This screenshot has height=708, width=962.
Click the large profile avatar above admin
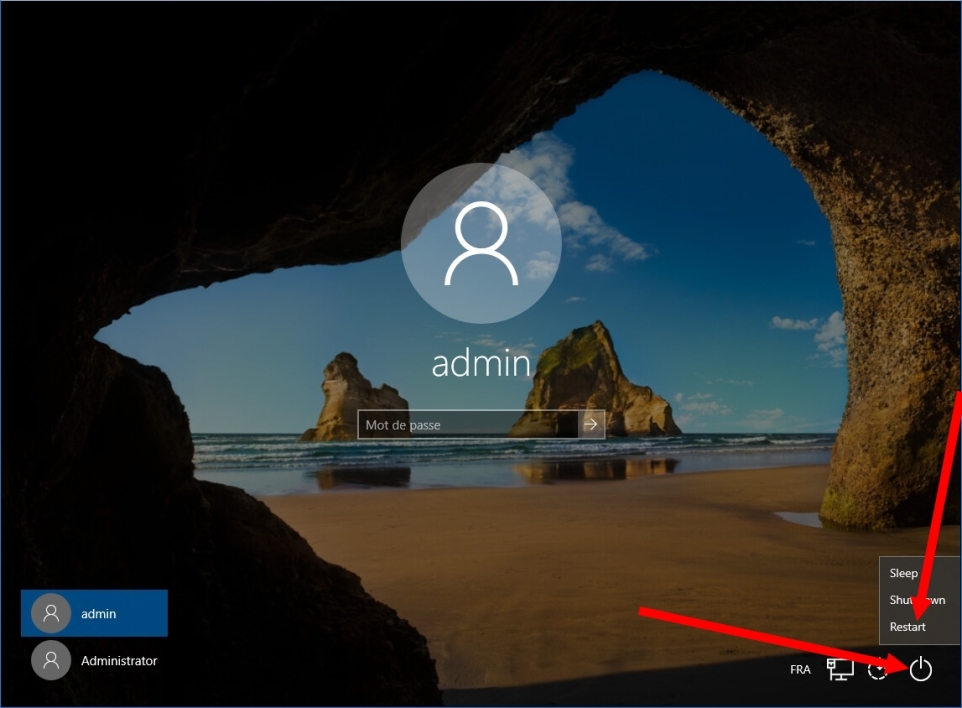[481, 242]
